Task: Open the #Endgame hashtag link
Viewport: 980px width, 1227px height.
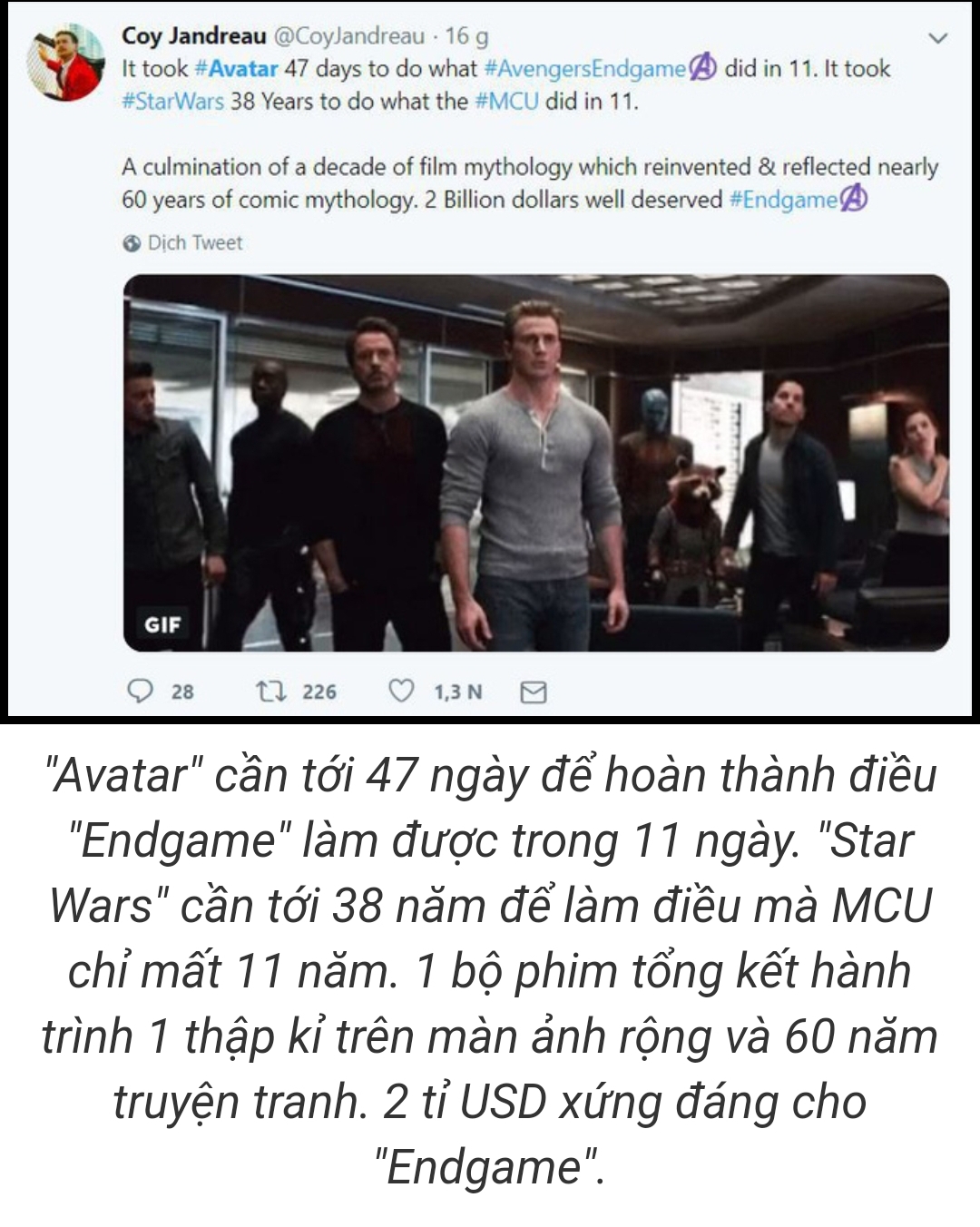Action: point(784,200)
